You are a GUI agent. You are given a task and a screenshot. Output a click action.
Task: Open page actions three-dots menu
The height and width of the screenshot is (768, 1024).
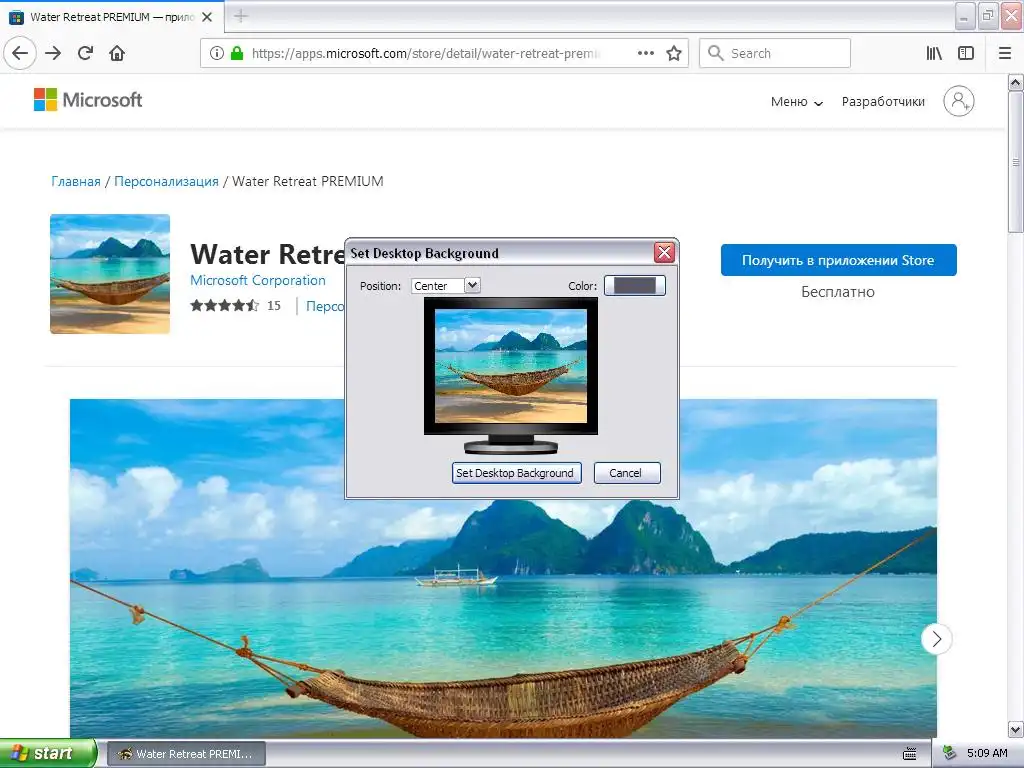[x=646, y=53]
